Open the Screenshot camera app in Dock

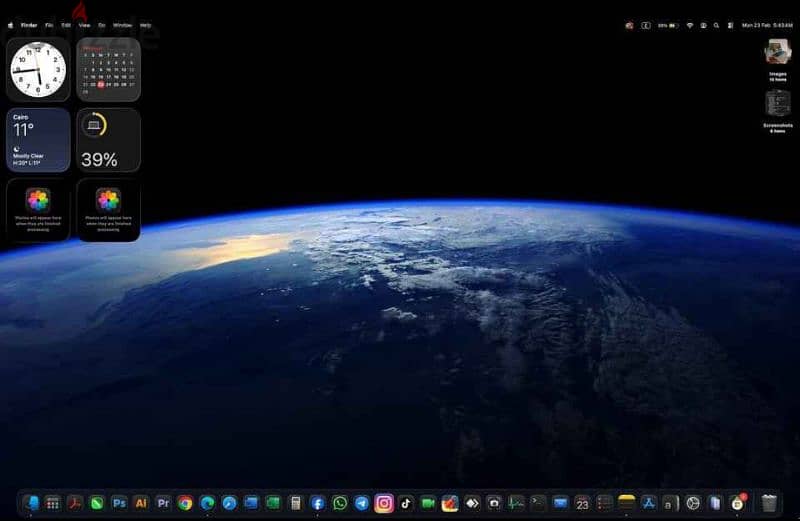(x=494, y=503)
